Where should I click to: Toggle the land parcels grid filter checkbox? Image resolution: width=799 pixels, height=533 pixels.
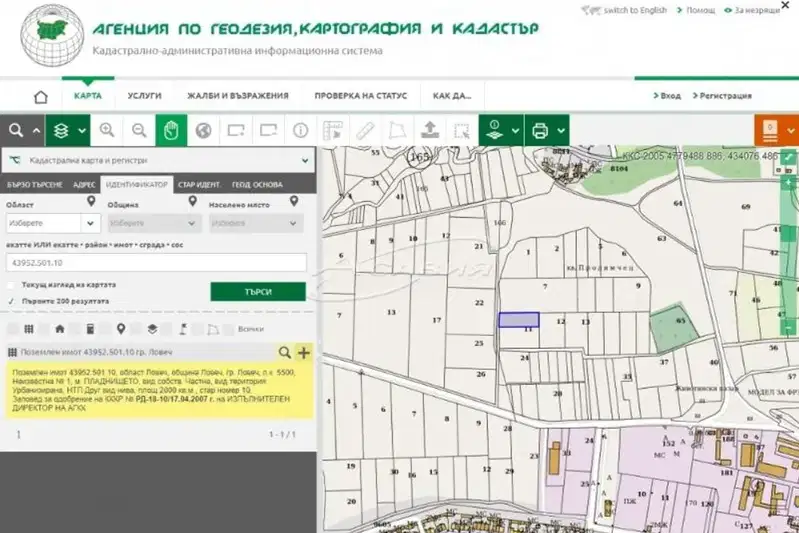coord(13,329)
